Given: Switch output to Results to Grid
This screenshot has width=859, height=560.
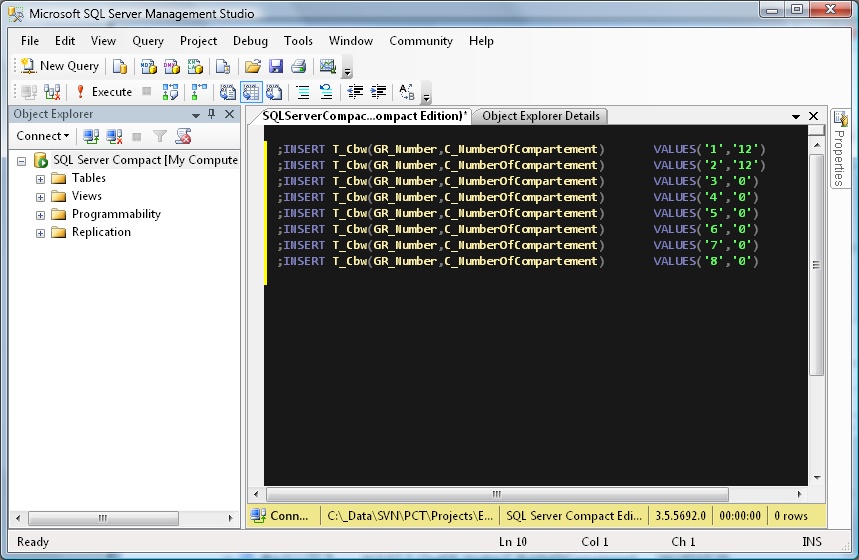Looking at the screenshot, I should tap(251, 92).
